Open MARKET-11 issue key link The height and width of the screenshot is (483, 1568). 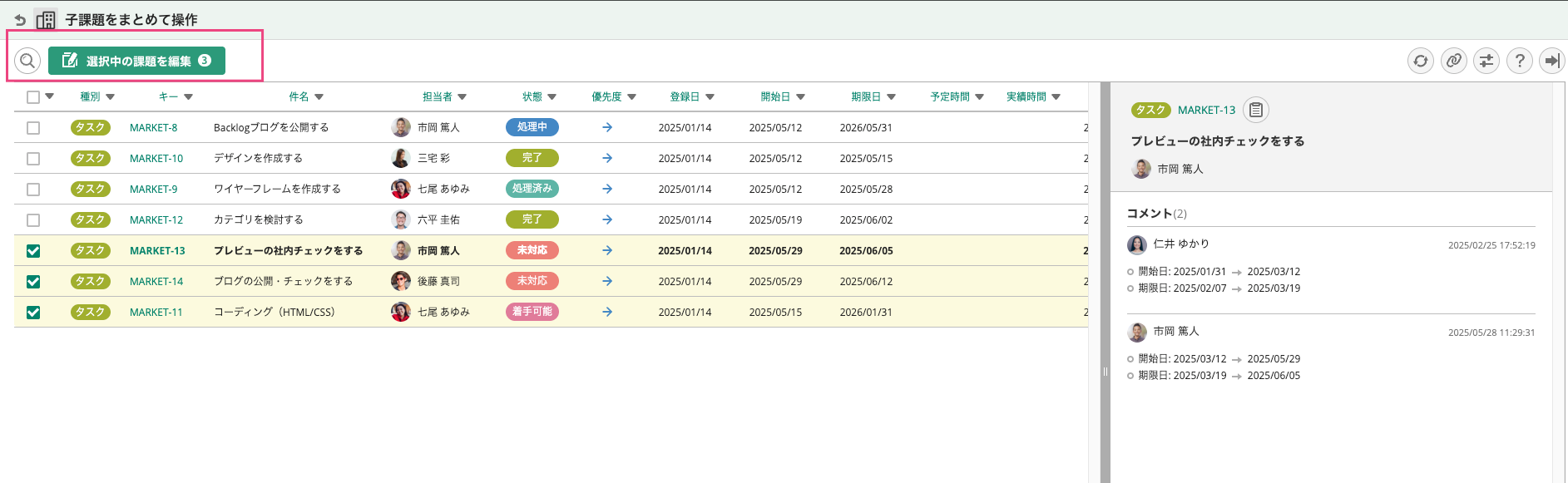point(156,312)
